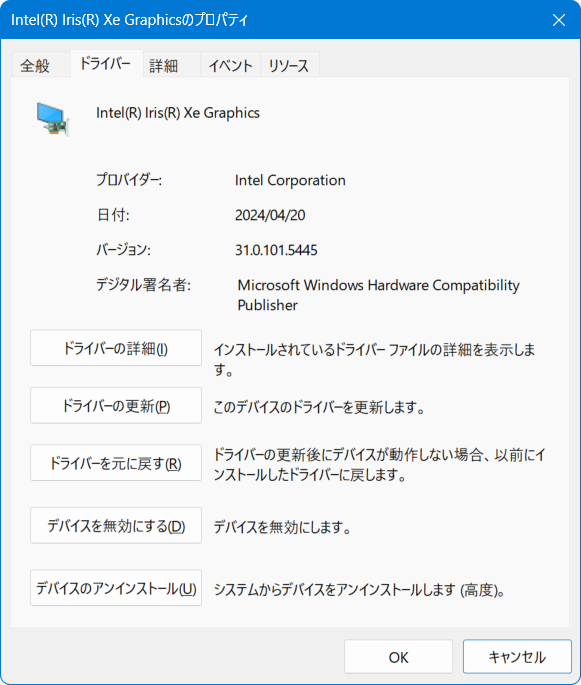Click the Intel(R) Iris(R) Xe Graphics device name
Viewport: 581px width, 685px height.
pyautogui.click(x=178, y=113)
